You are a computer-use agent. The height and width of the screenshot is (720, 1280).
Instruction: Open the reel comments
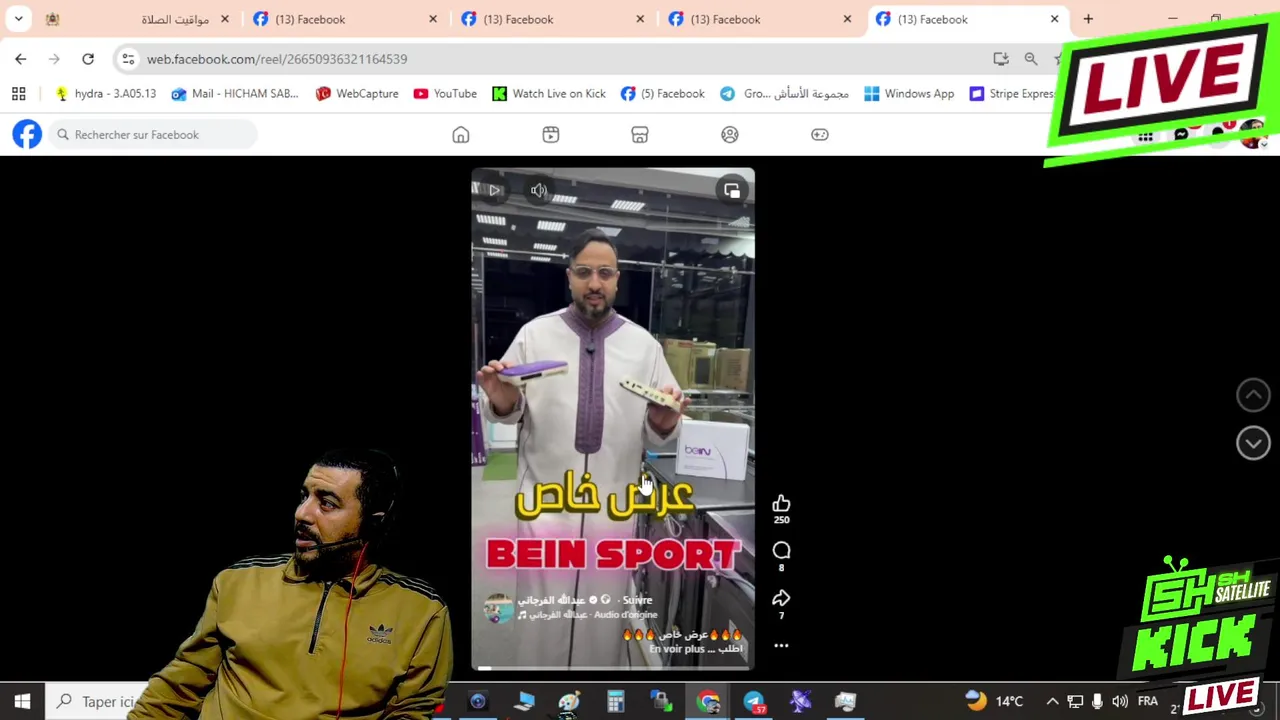click(781, 551)
